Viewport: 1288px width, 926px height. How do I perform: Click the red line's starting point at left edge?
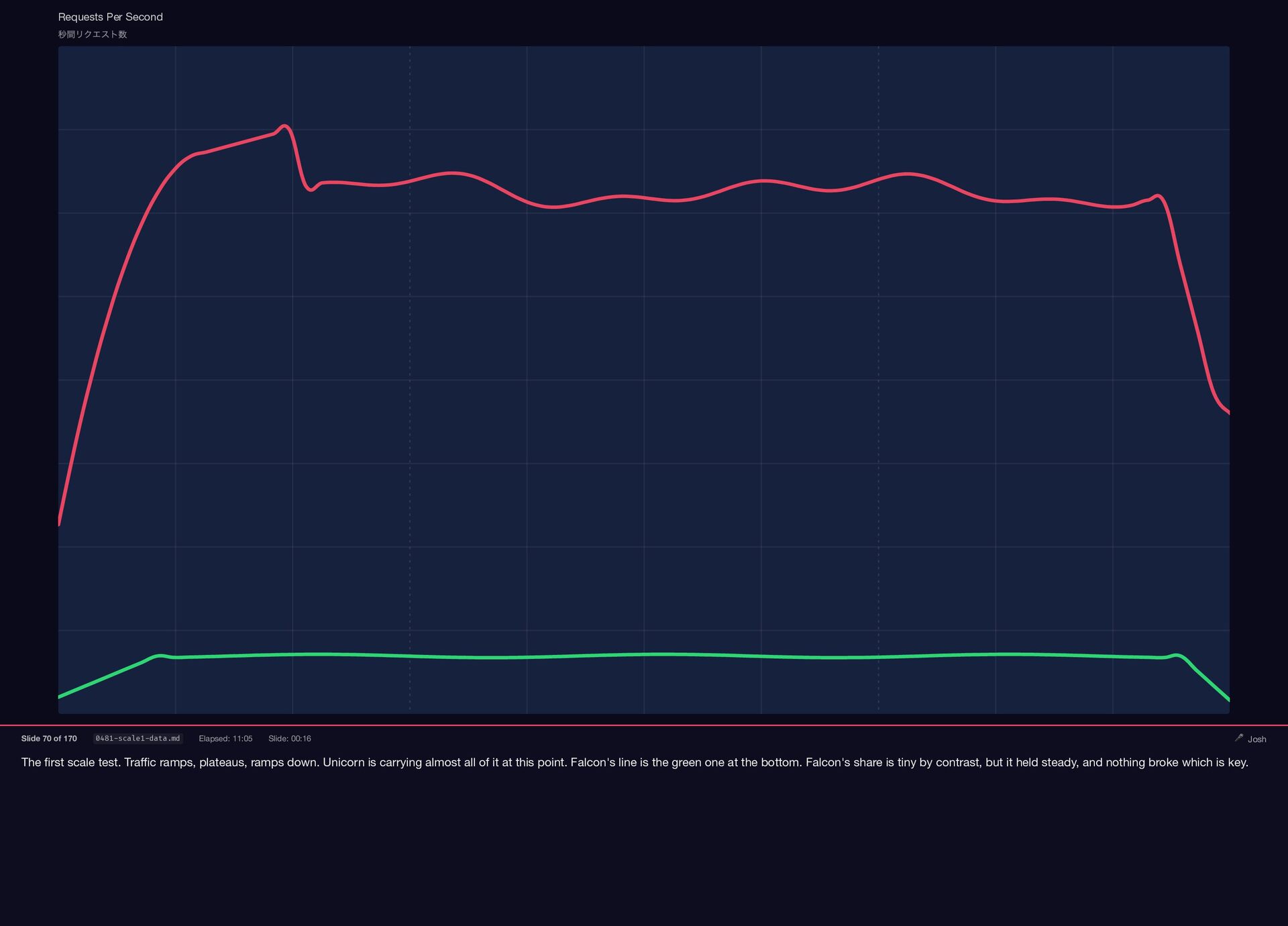pos(60,523)
